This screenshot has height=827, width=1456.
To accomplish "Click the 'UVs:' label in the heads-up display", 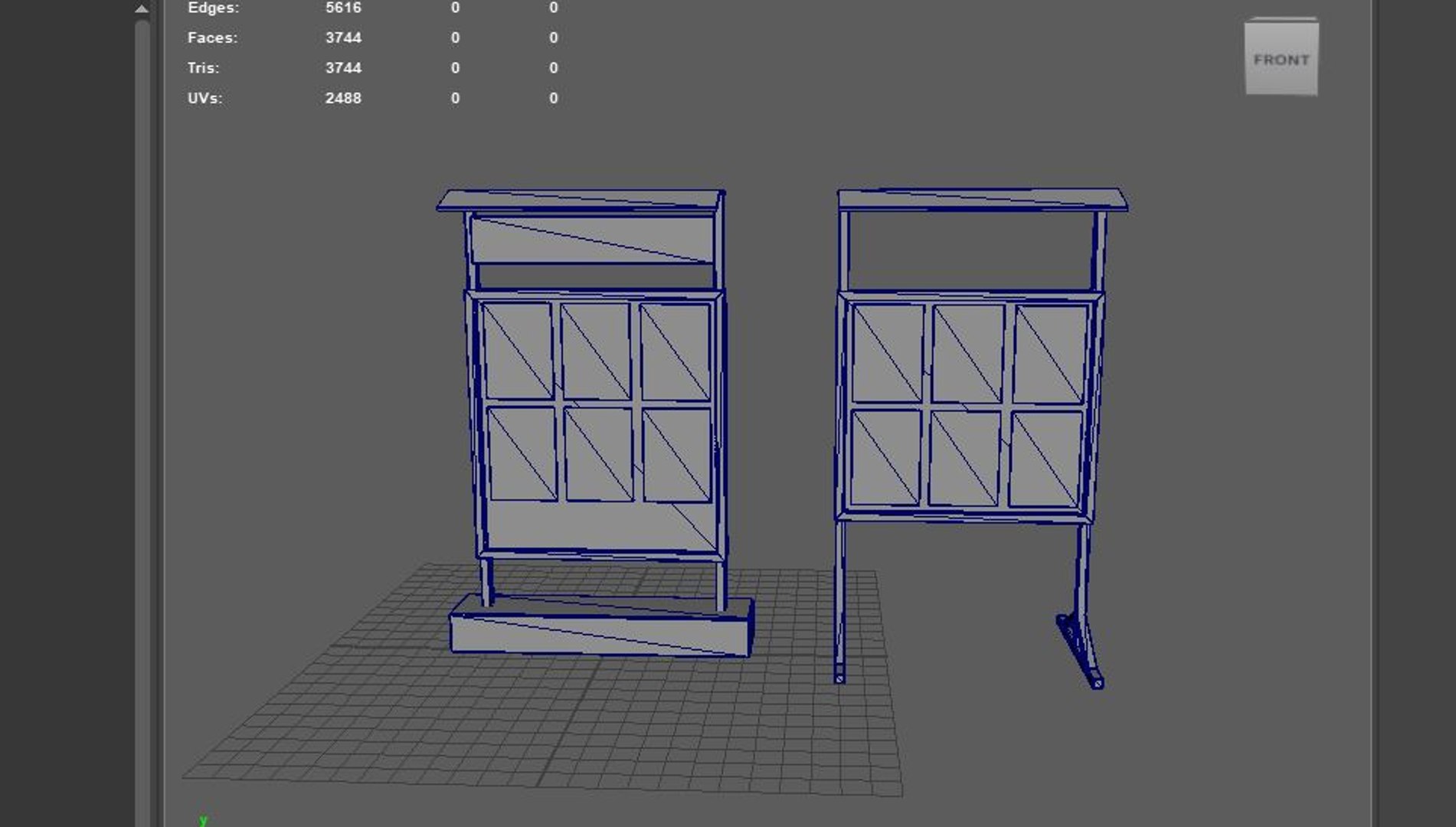I will point(204,98).
